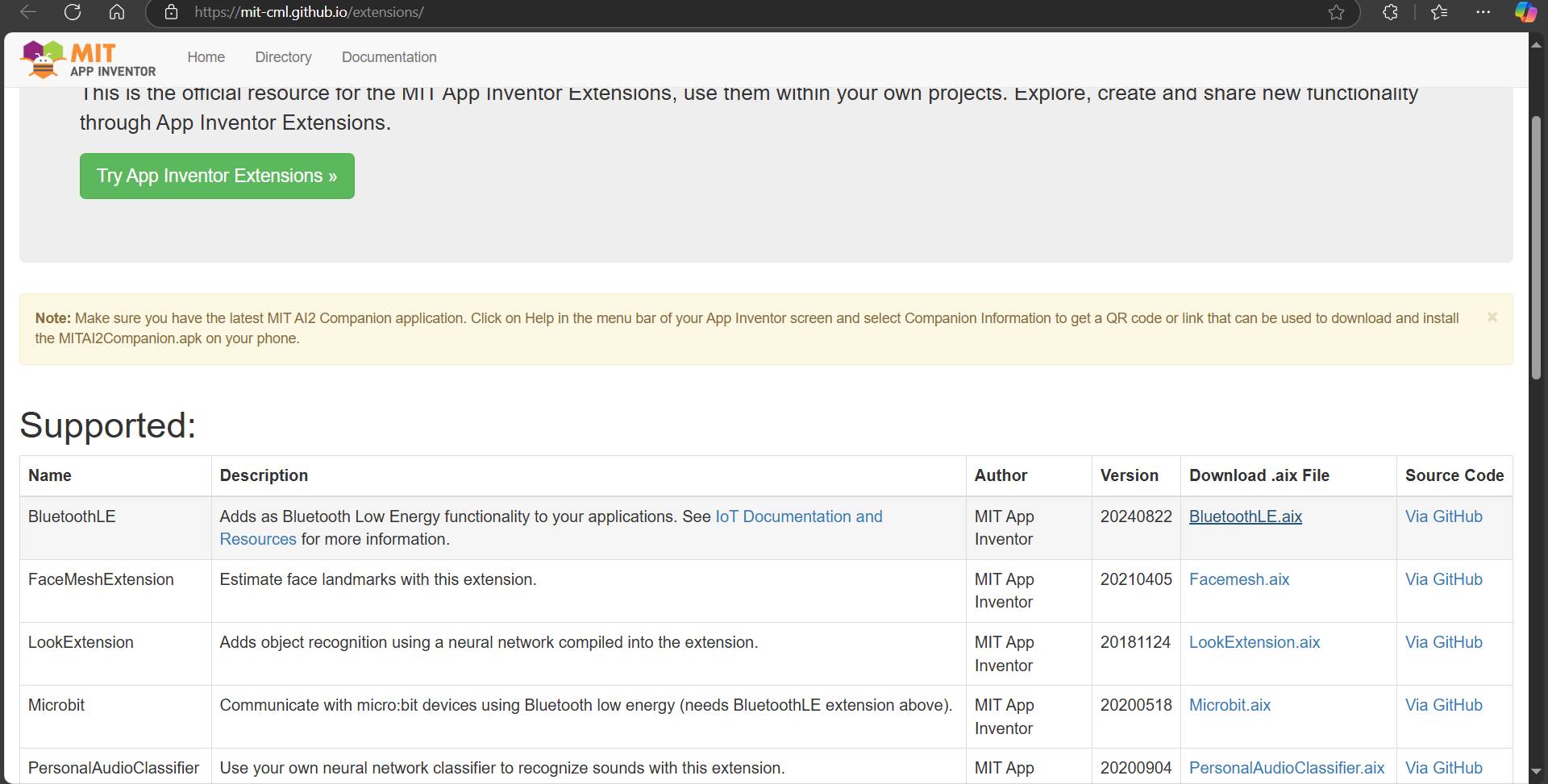Open Via GitHub link for Microbit

point(1444,705)
